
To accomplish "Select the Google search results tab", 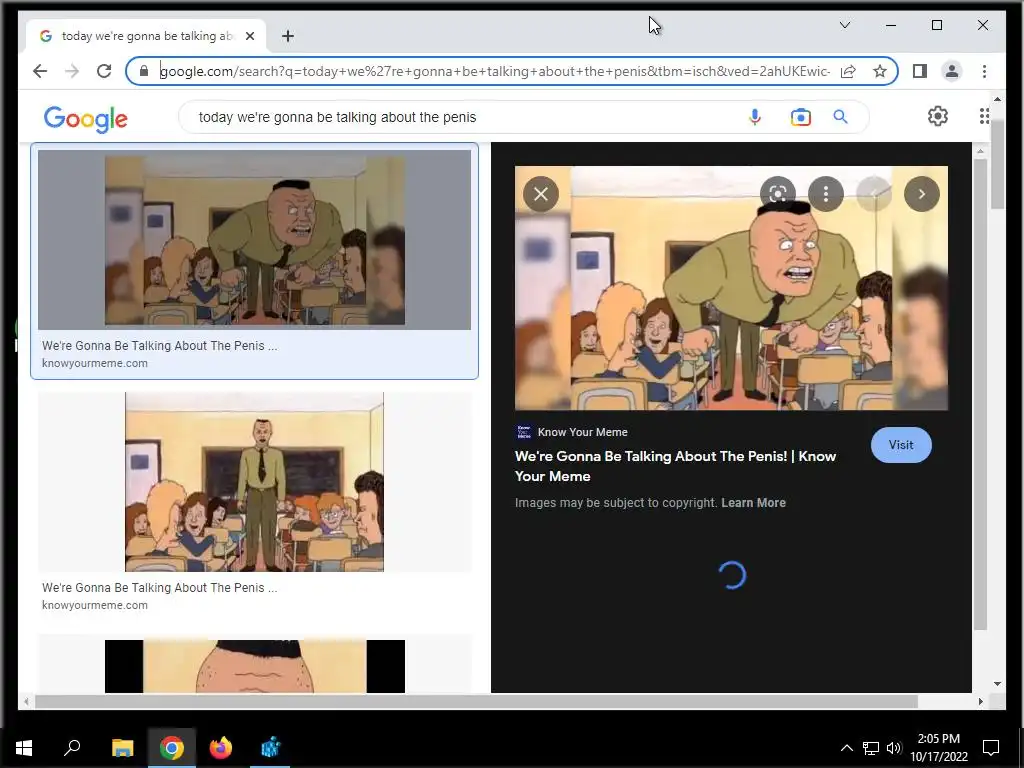I will coord(146,36).
